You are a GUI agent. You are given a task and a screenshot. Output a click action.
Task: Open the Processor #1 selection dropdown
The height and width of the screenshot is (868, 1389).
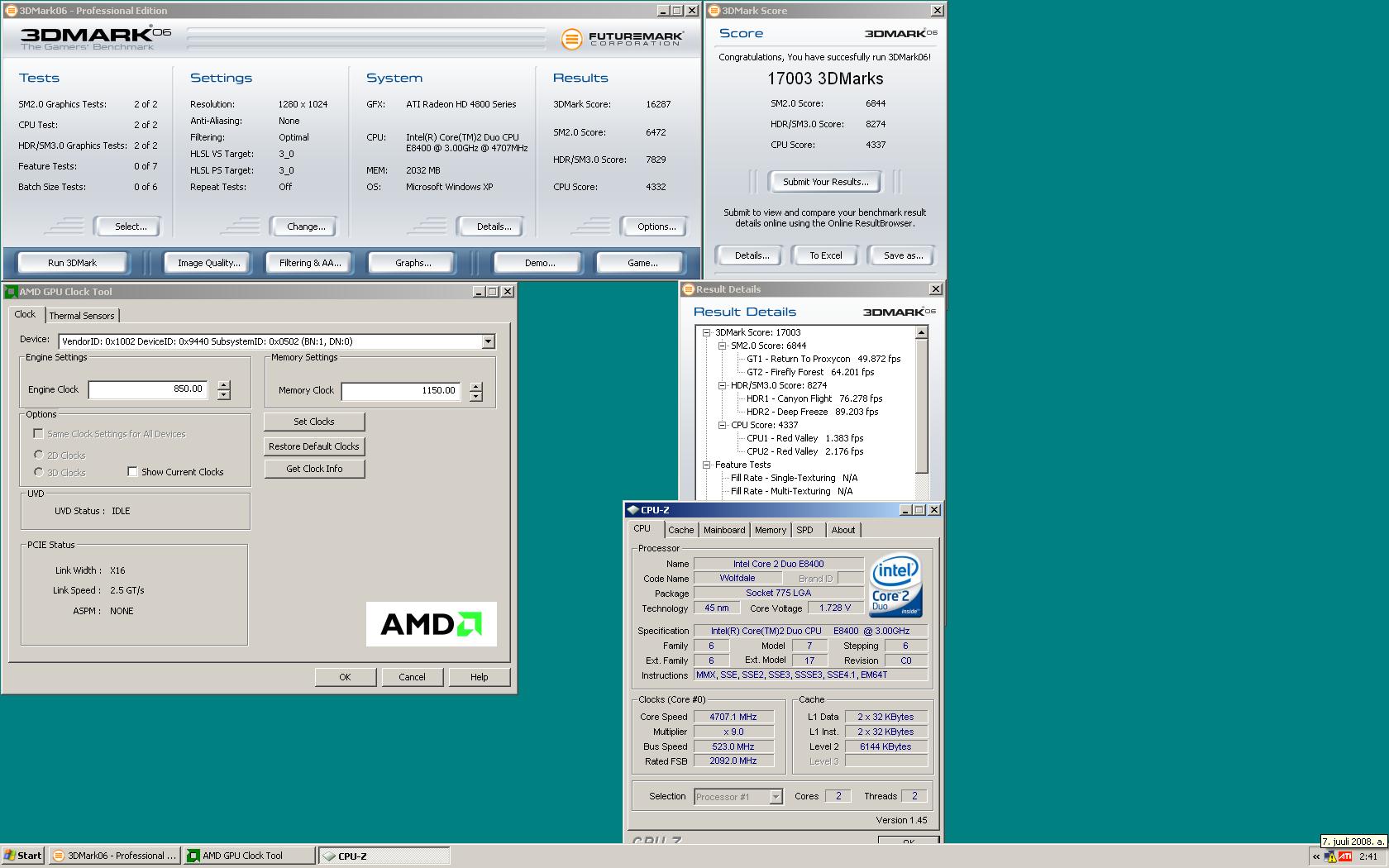click(776, 797)
